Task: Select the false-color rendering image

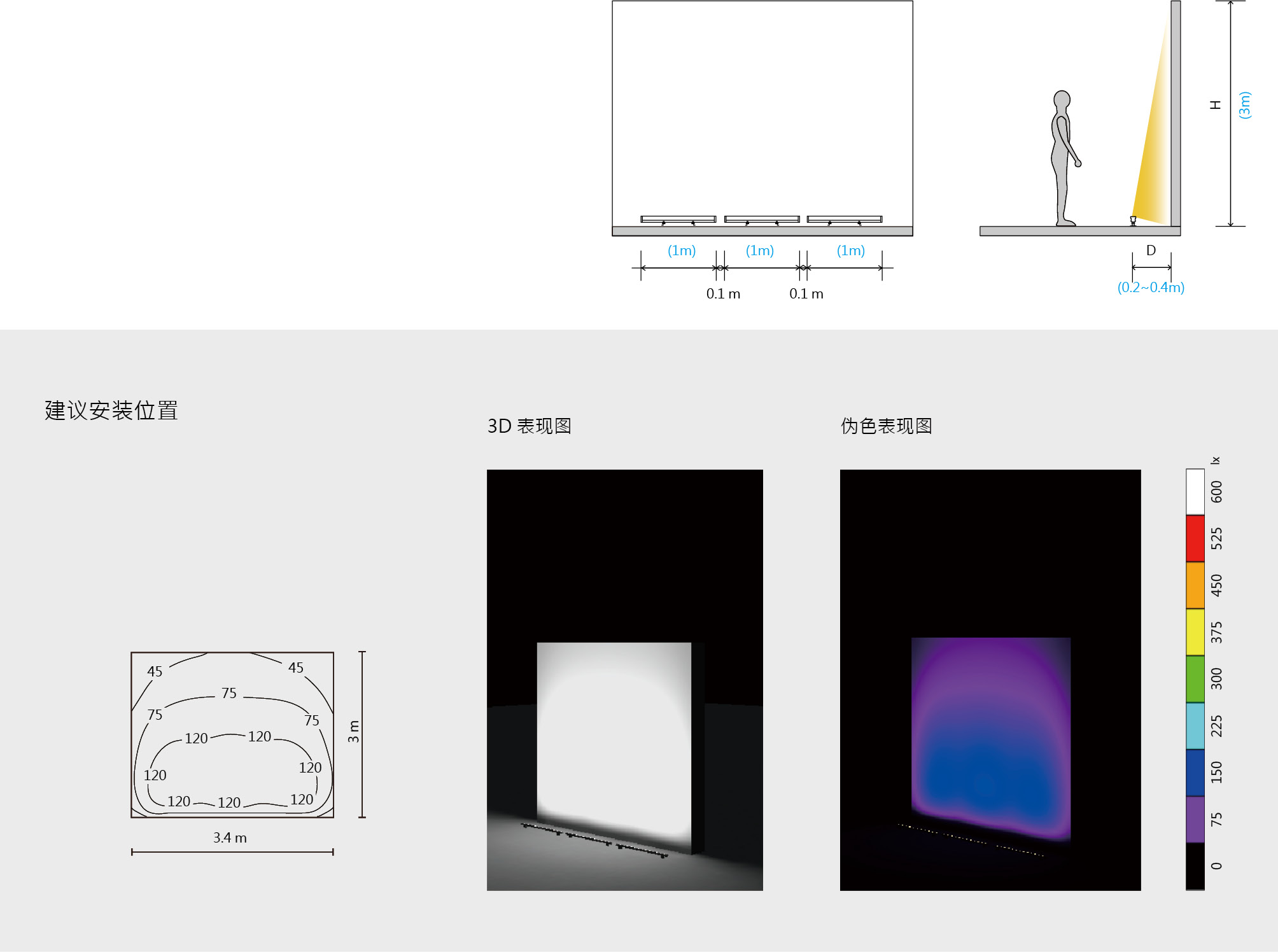Action: [x=990, y=680]
